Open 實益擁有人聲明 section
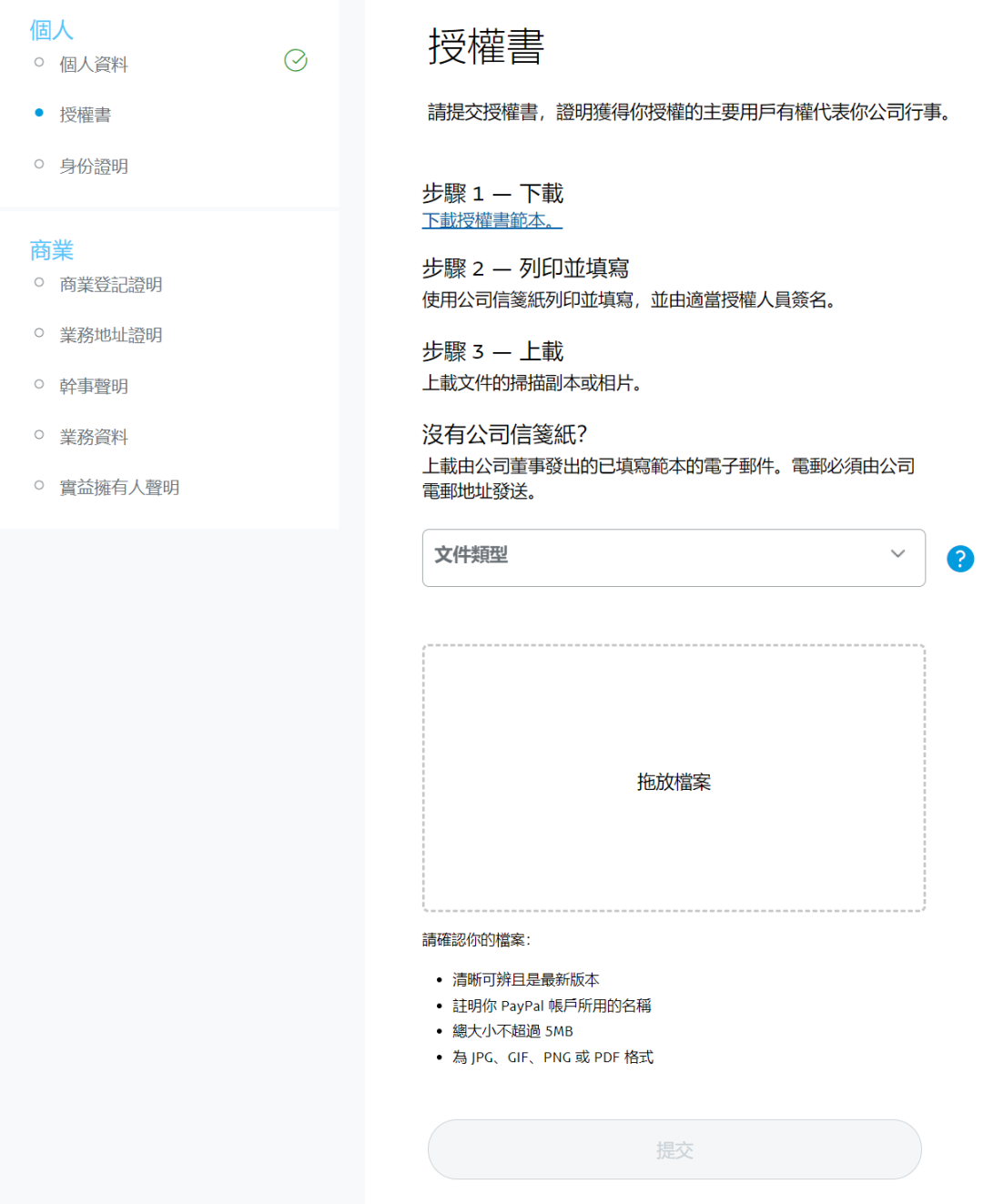983x1204 pixels. pos(119,488)
